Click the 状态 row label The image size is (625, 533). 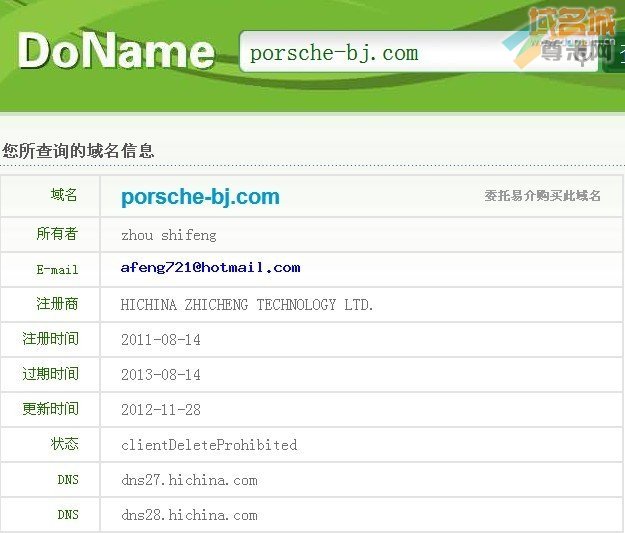click(x=64, y=444)
